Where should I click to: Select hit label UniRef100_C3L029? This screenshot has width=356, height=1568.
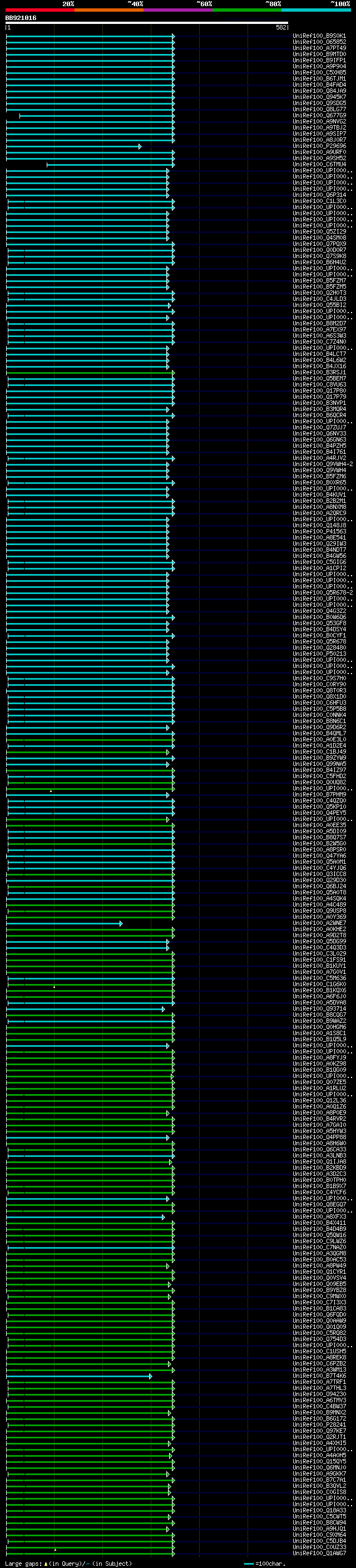(x=319, y=954)
